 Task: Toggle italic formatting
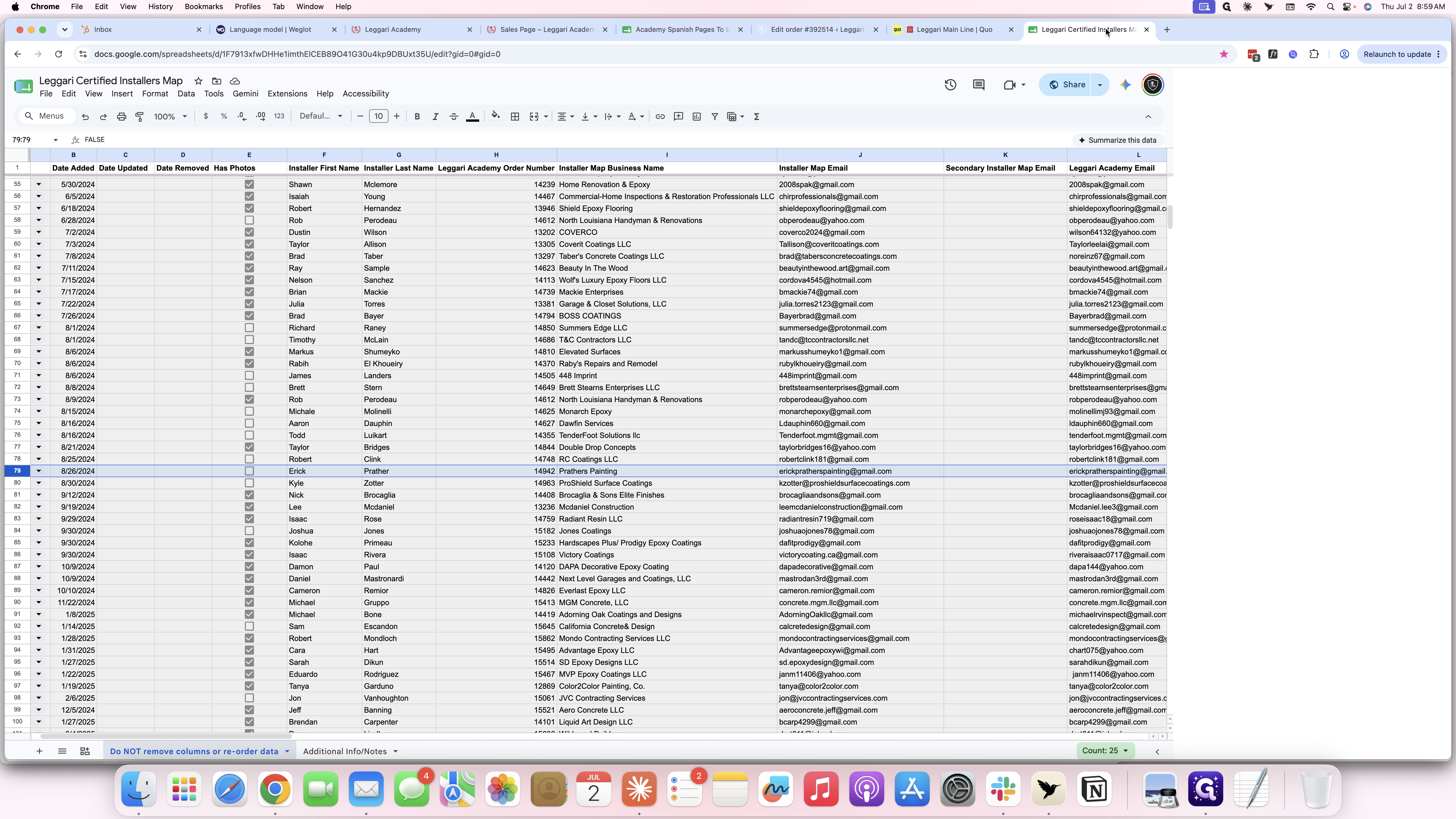coord(435,116)
